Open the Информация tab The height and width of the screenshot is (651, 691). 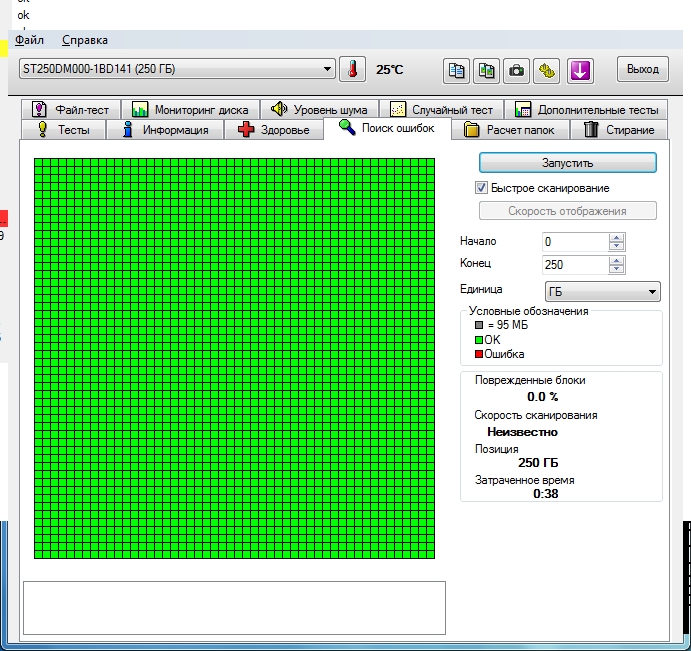pos(165,130)
